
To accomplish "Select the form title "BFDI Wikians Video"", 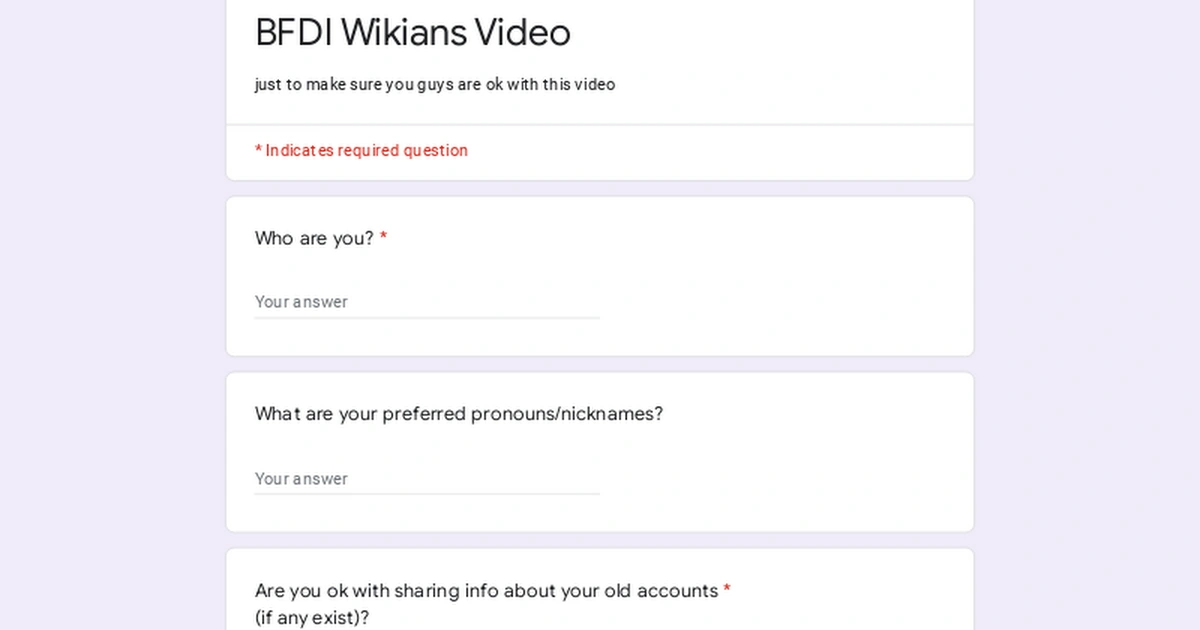I will (x=412, y=33).
